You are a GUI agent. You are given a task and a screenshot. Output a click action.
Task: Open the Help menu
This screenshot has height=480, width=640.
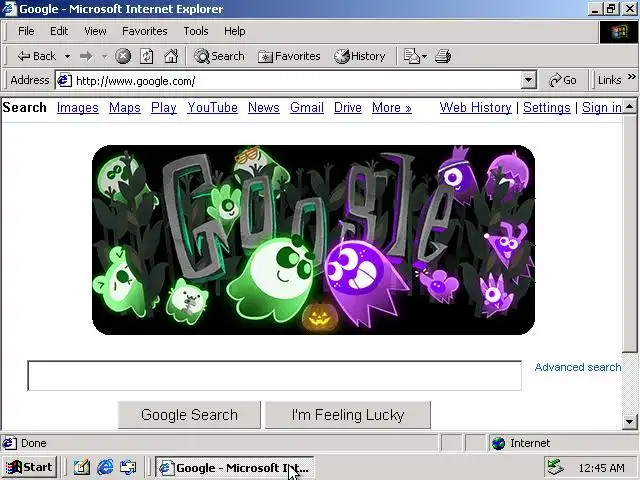(234, 31)
